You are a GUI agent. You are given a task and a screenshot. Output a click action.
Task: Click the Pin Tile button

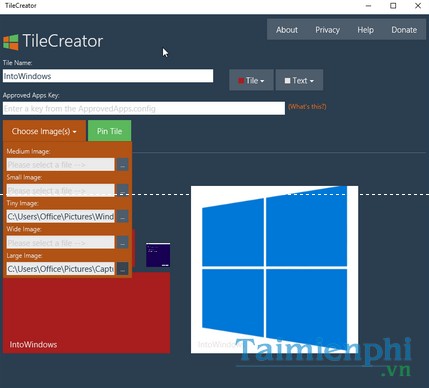coord(109,131)
